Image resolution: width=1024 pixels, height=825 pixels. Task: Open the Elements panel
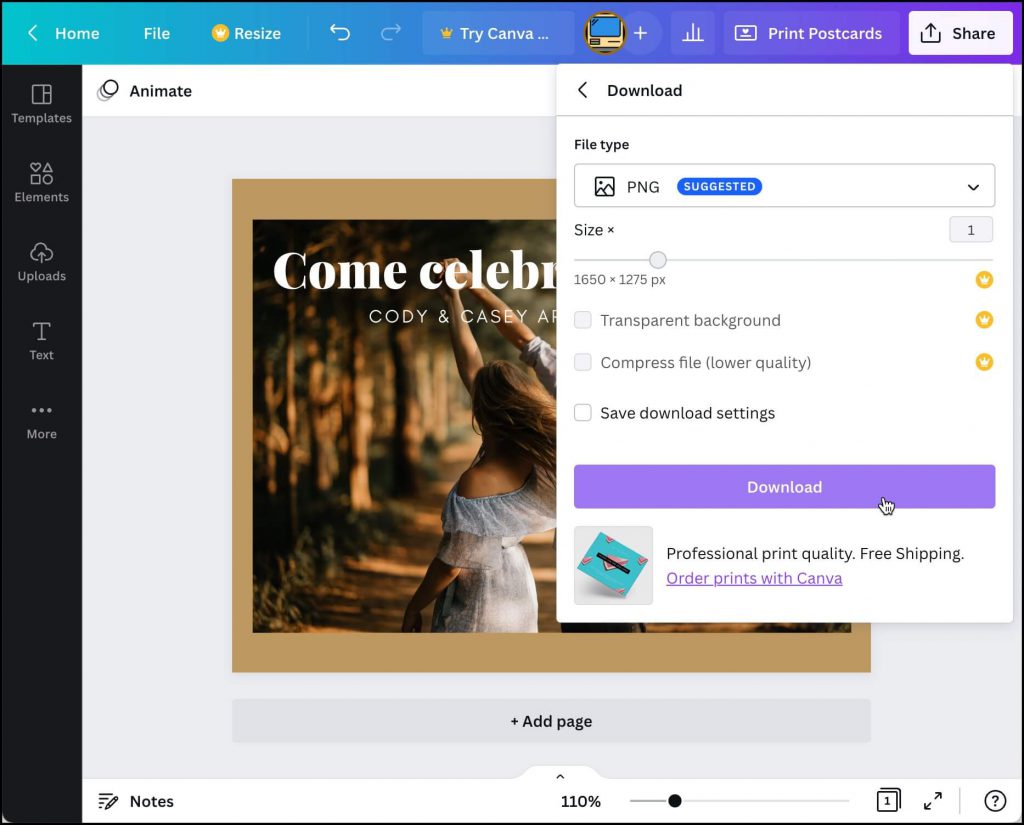(x=41, y=182)
